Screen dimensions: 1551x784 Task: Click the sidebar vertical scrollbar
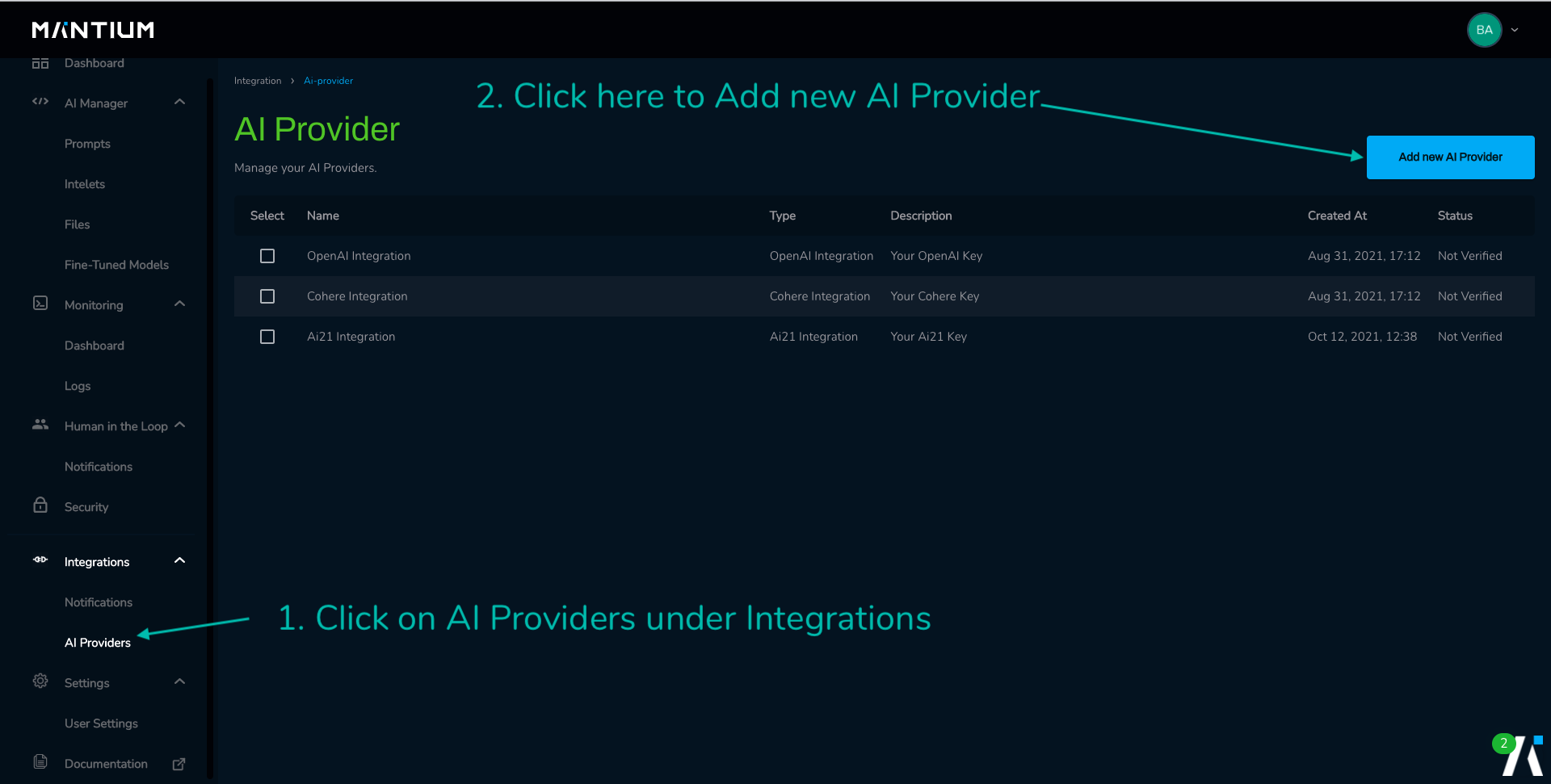tap(209, 428)
